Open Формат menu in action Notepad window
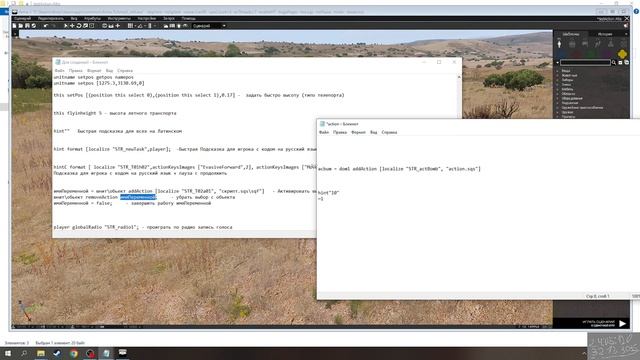The width and height of the screenshot is (640, 360). 358,132
